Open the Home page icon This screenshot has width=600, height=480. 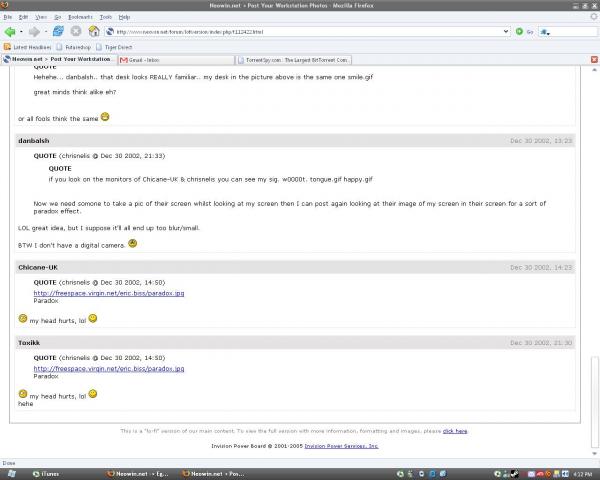pyautogui.click(x=94, y=31)
